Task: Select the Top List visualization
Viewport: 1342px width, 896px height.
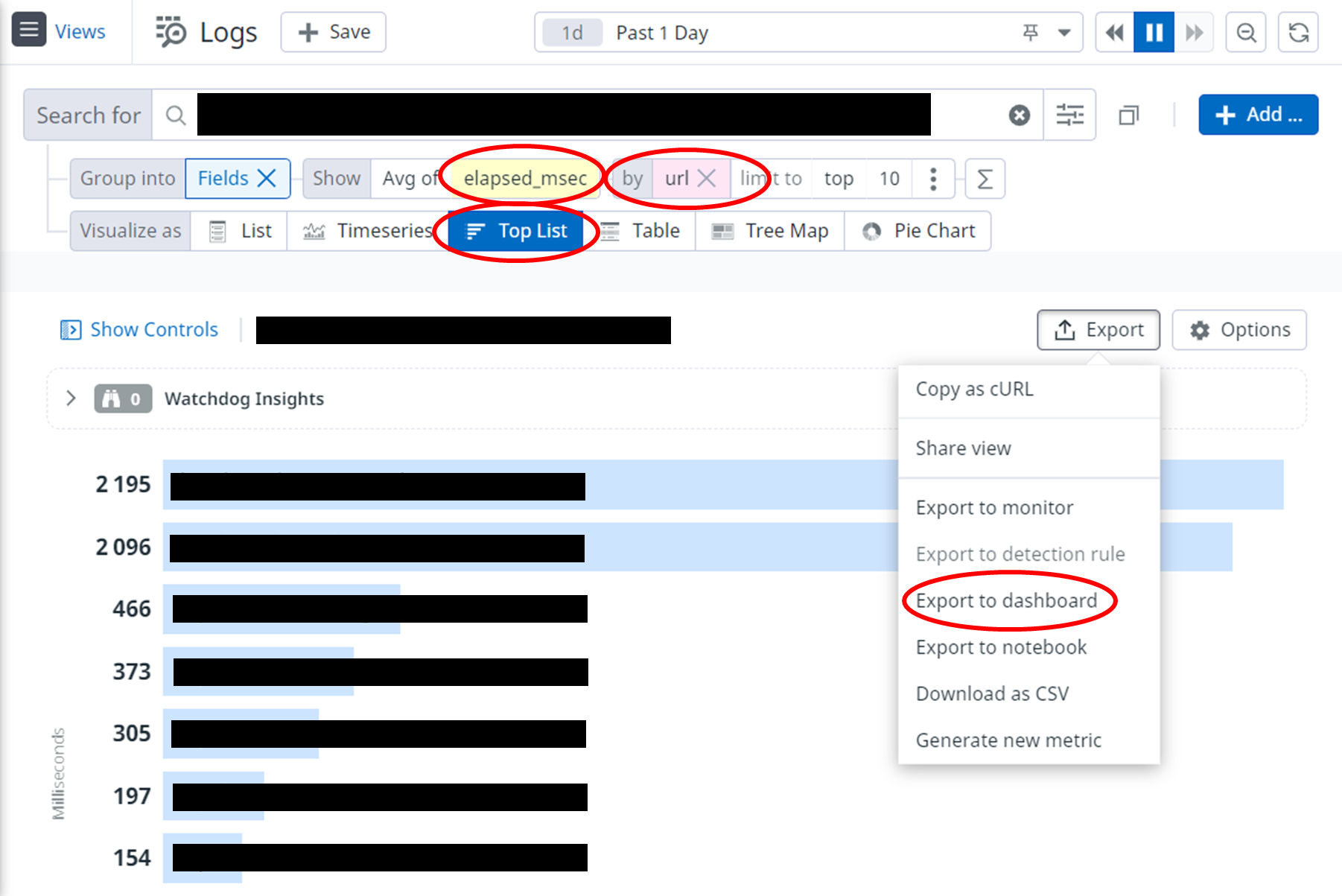Action: (x=517, y=231)
